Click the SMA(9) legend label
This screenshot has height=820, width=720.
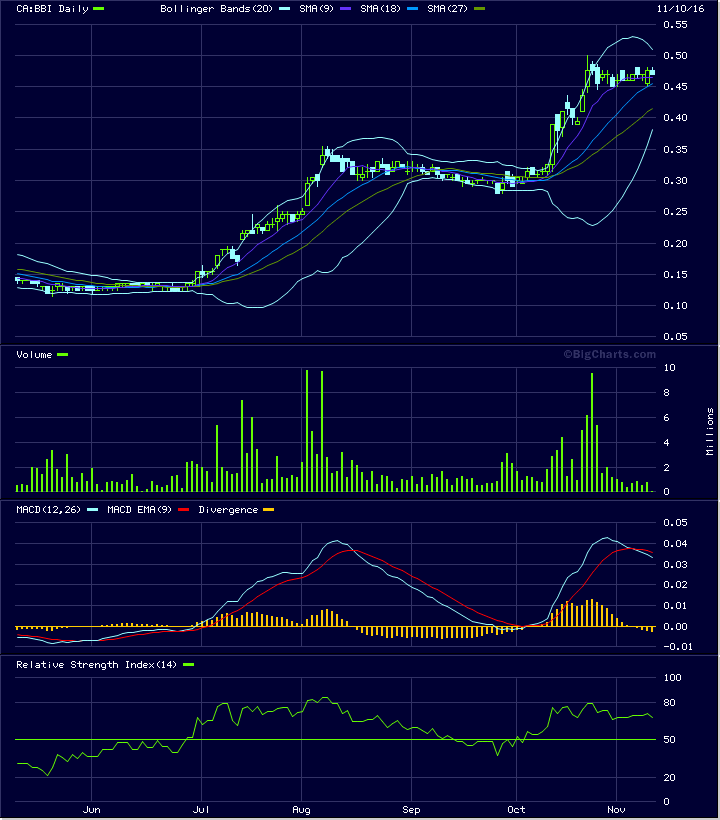(x=316, y=9)
